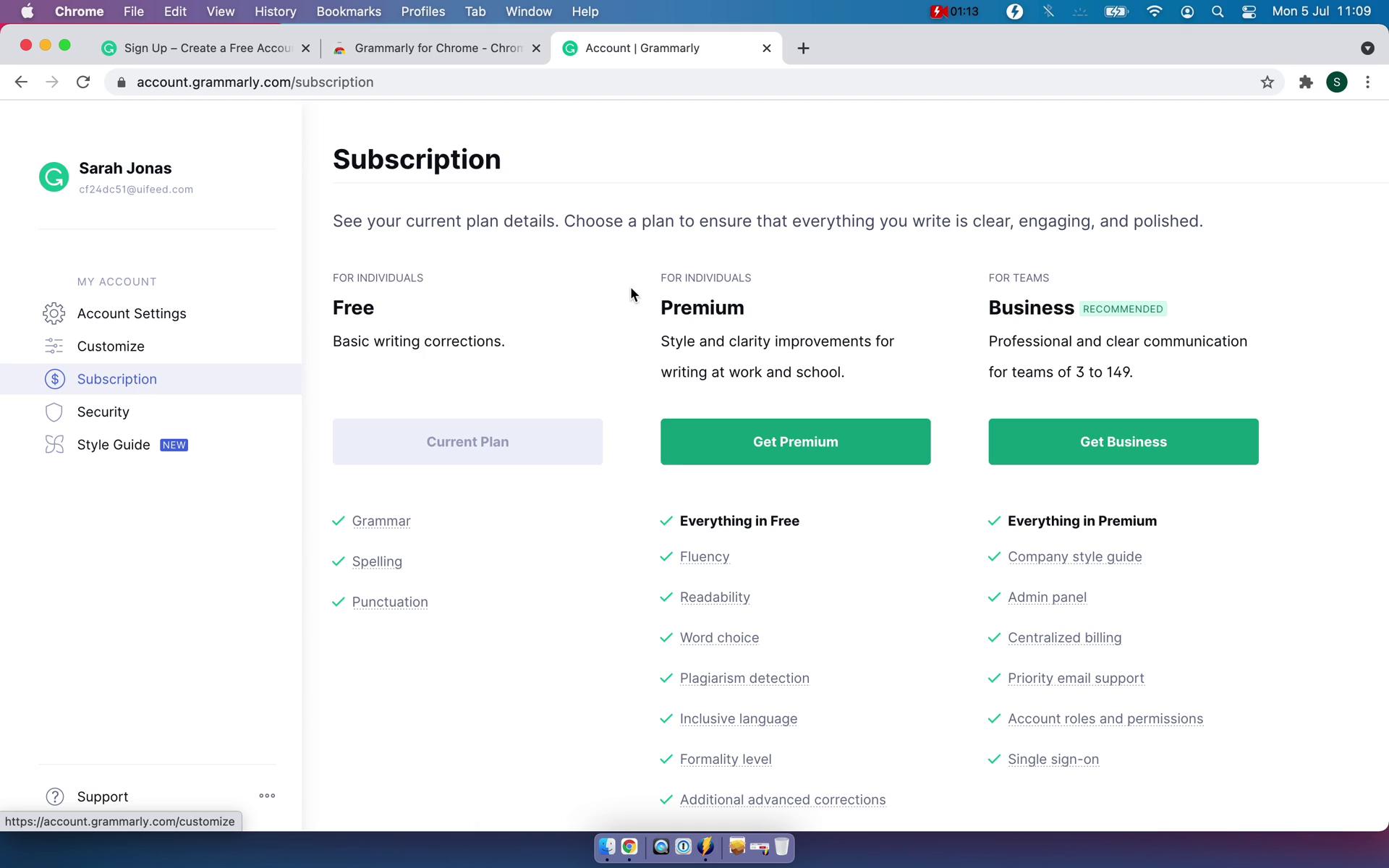Viewport: 1389px width, 868px height.
Task: Click the Style Guide icon
Action: (54, 444)
